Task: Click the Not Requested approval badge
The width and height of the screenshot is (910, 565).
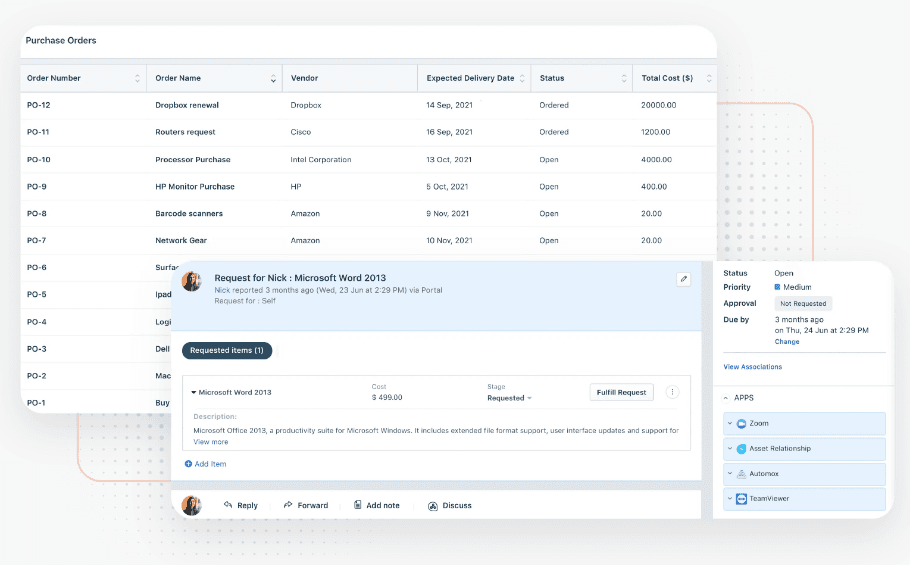Action: [803, 303]
